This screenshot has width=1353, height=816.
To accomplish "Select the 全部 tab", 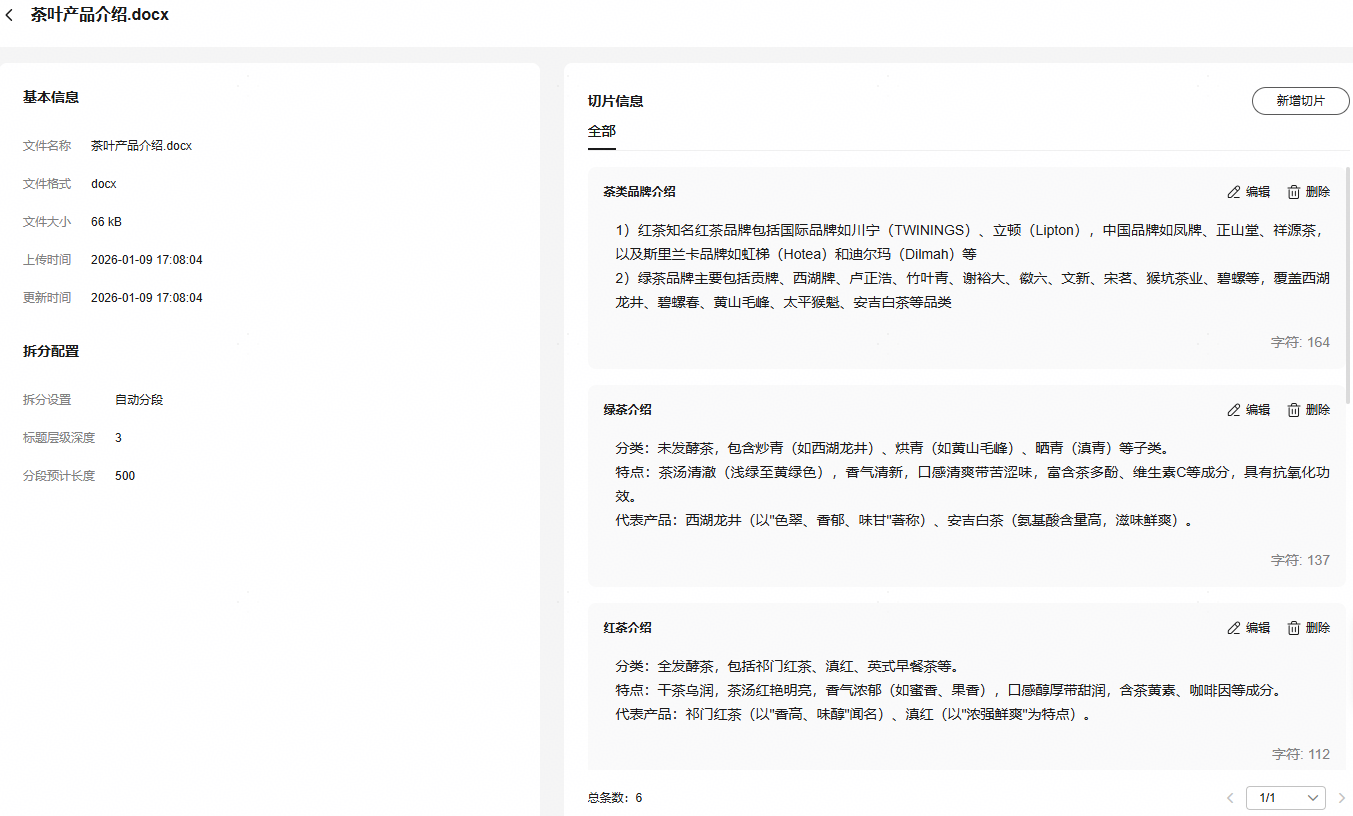I will [602, 132].
